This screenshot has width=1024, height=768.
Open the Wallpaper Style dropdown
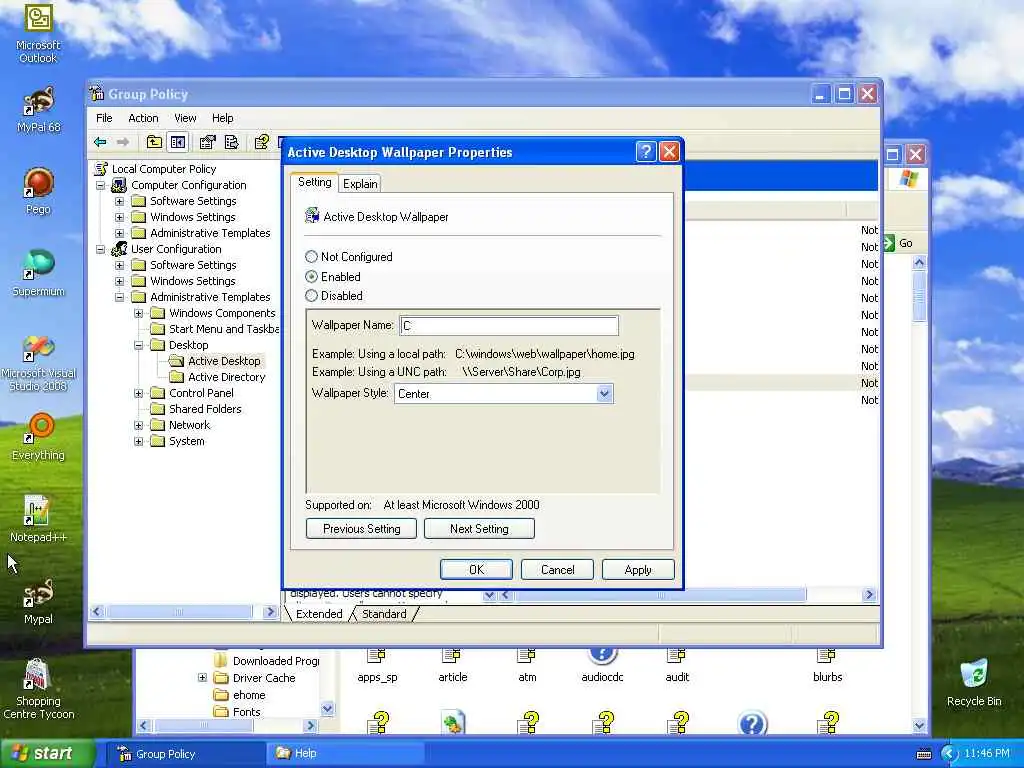tap(604, 393)
